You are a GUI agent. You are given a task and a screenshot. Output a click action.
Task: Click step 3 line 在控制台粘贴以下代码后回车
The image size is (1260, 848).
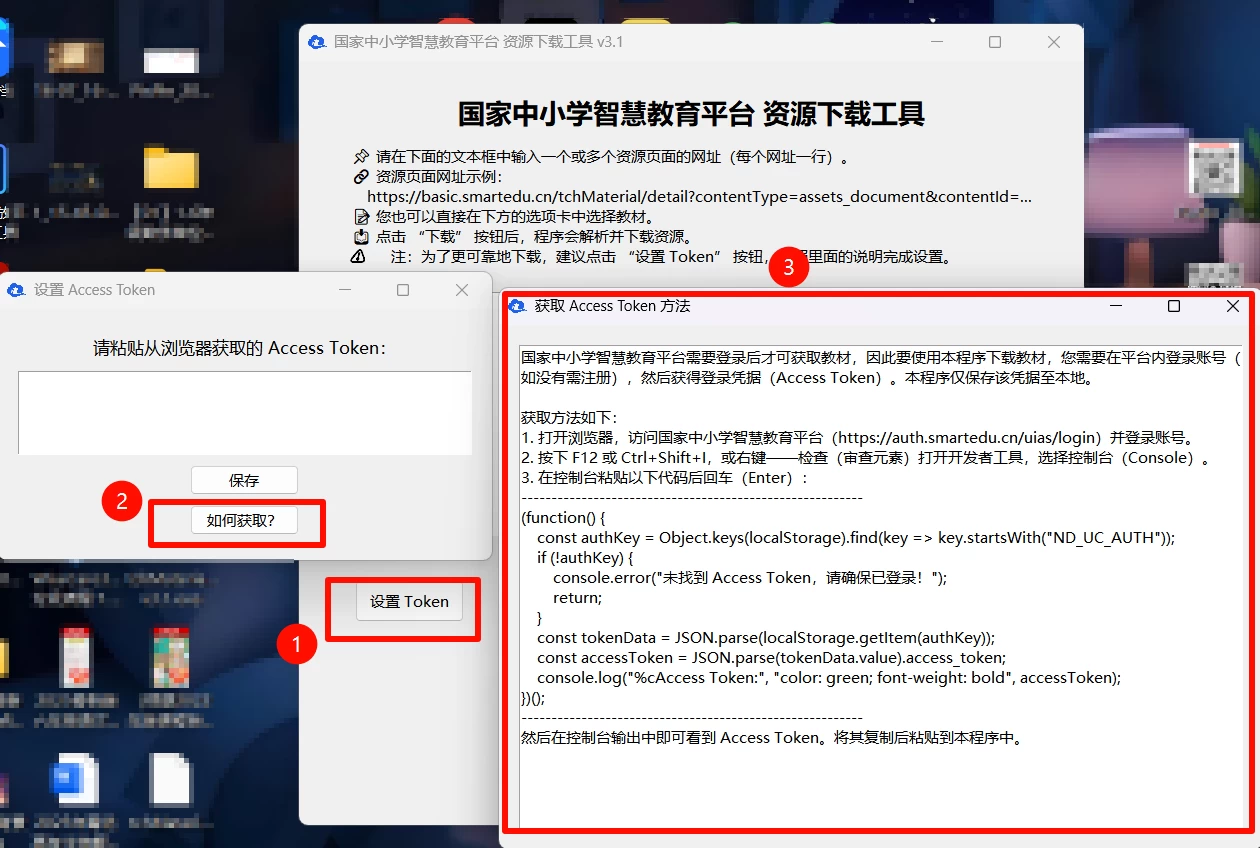pos(665,478)
